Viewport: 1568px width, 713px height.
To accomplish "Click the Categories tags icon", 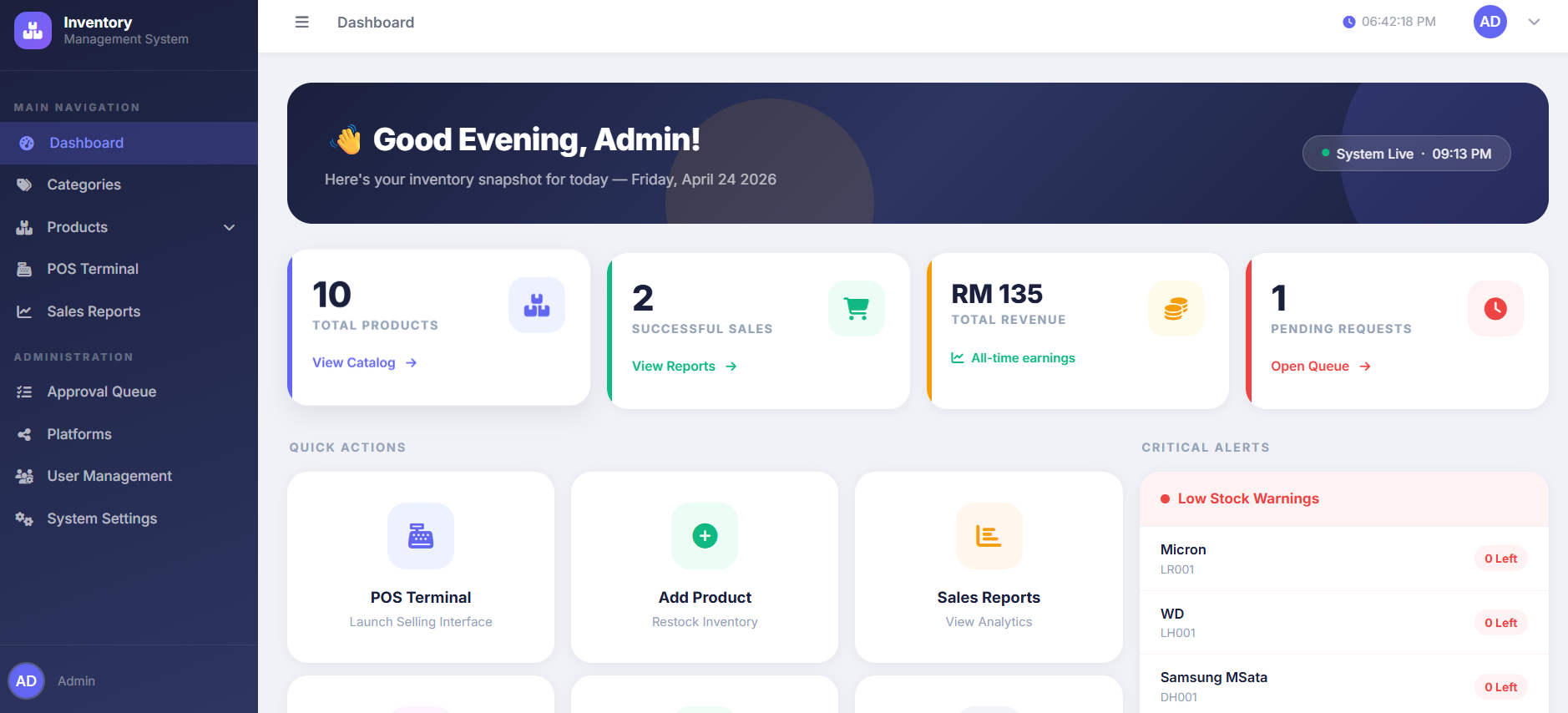I will (24, 185).
